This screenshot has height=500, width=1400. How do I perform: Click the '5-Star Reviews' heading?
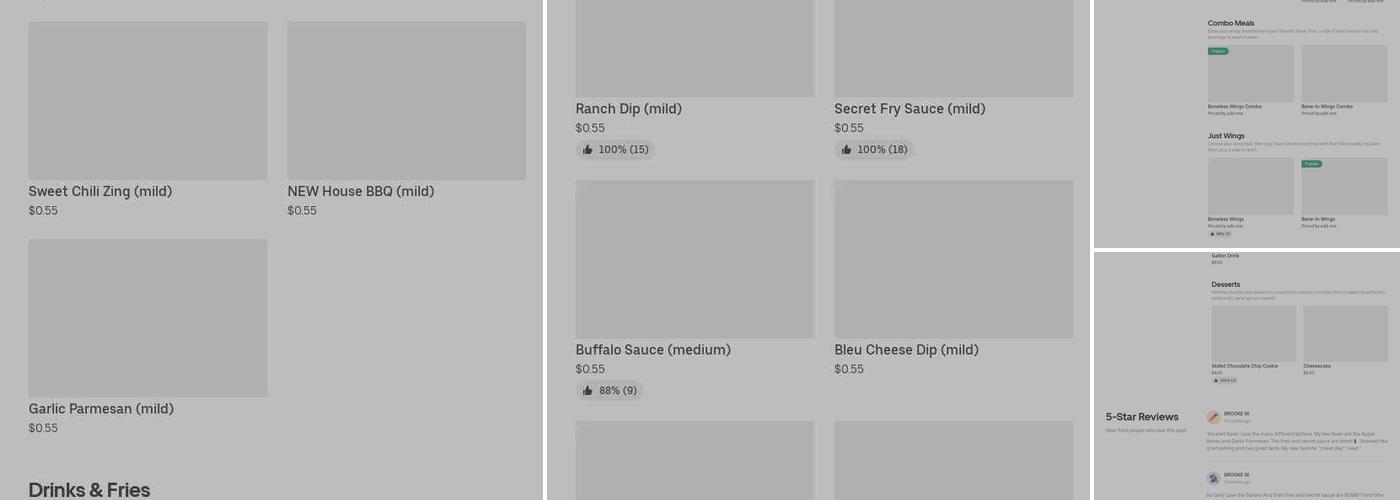[1142, 417]
